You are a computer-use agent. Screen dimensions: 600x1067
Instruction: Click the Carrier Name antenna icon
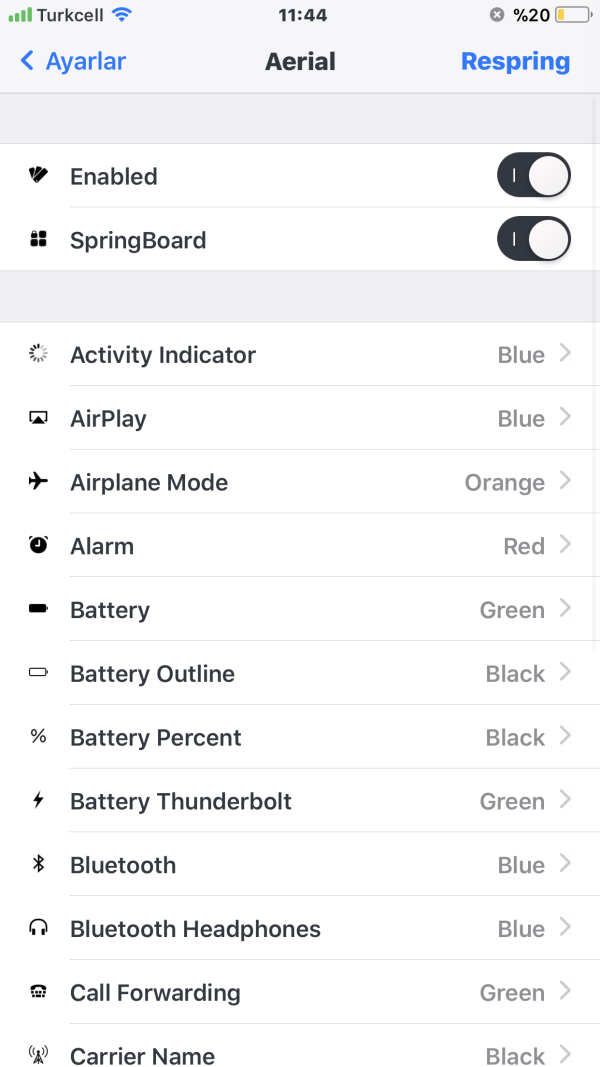pos(38,1055)
